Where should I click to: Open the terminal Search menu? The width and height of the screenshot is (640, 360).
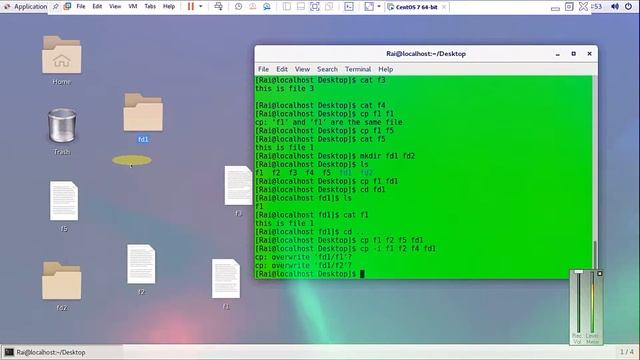(327, 69)
